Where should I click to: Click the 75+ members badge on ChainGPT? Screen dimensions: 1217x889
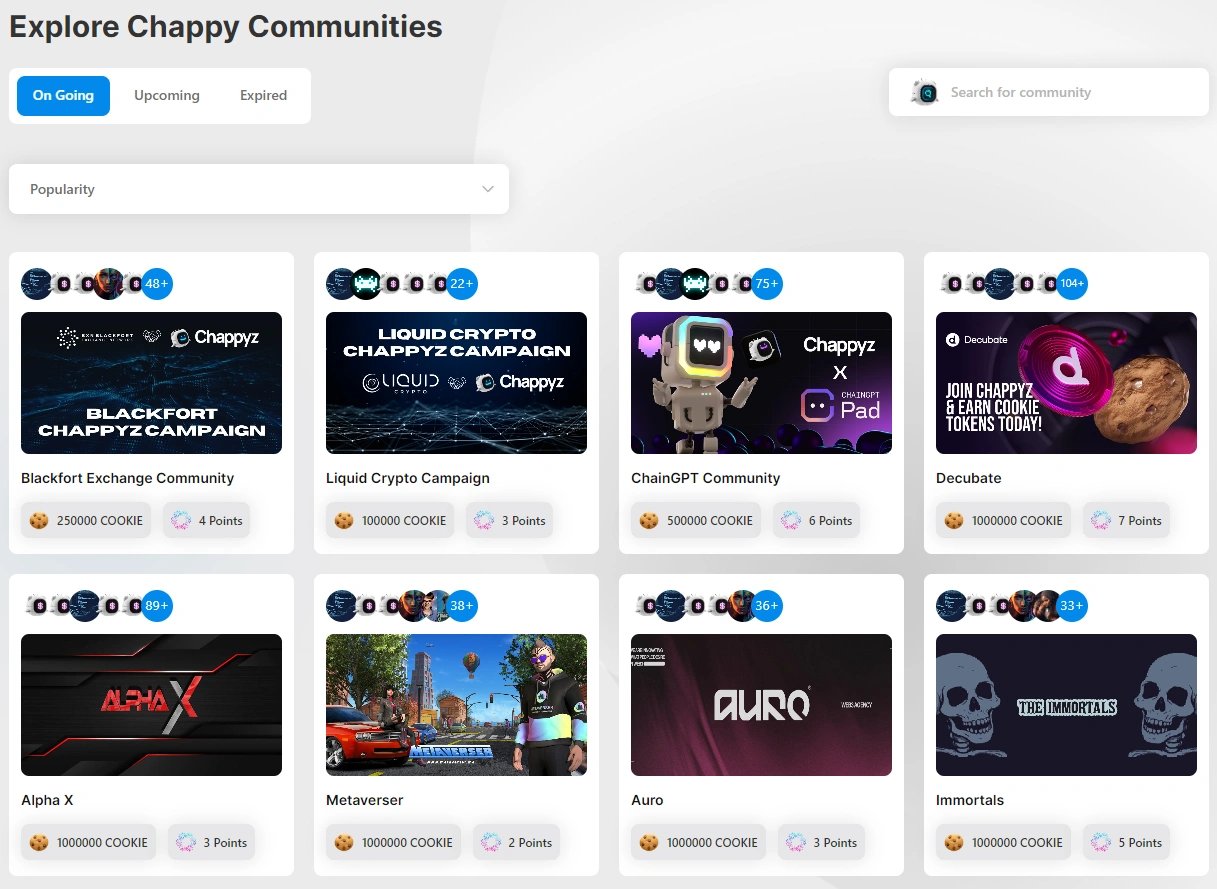767,284
